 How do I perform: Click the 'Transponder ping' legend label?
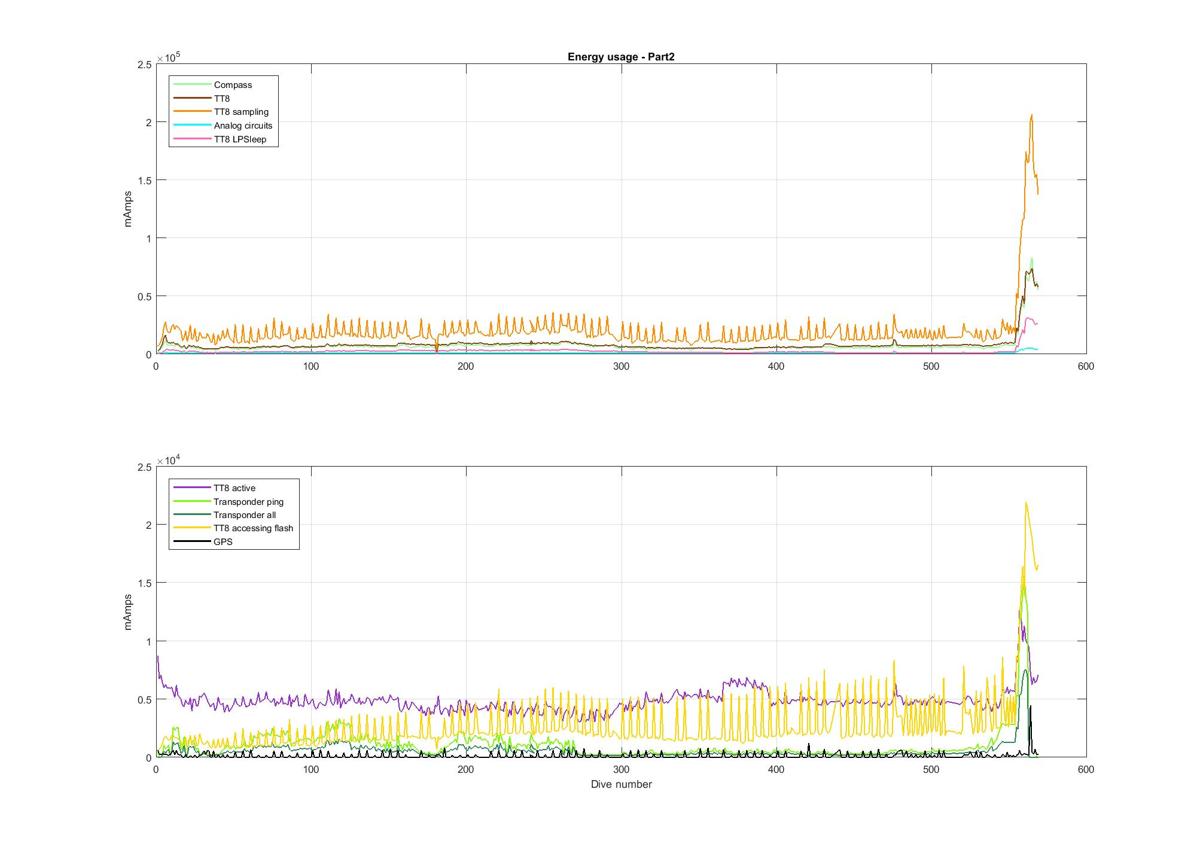tap(248, 501)
